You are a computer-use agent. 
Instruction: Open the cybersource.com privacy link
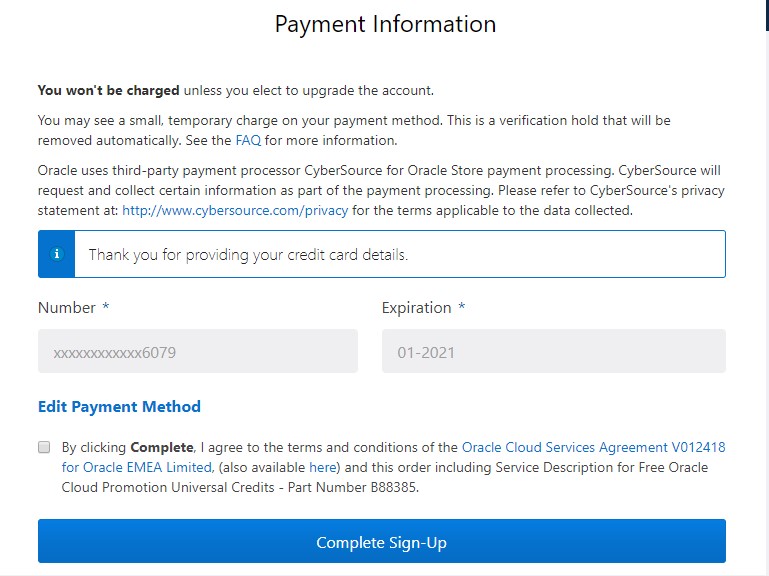(235, 210)
